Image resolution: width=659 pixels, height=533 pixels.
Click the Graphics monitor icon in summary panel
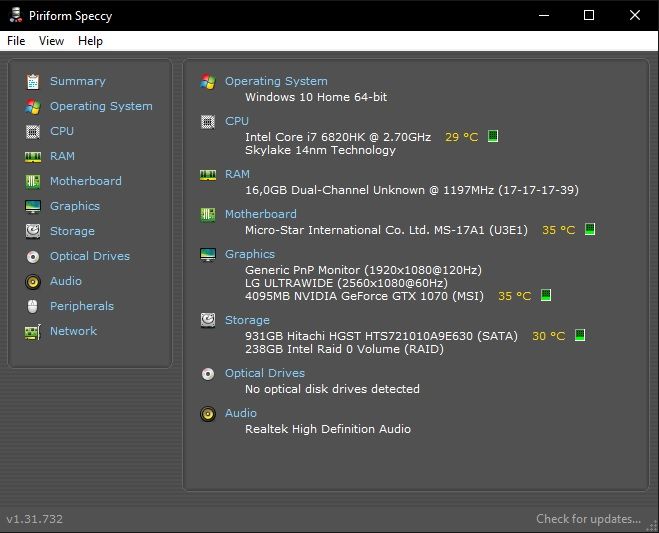pos(208,254)
